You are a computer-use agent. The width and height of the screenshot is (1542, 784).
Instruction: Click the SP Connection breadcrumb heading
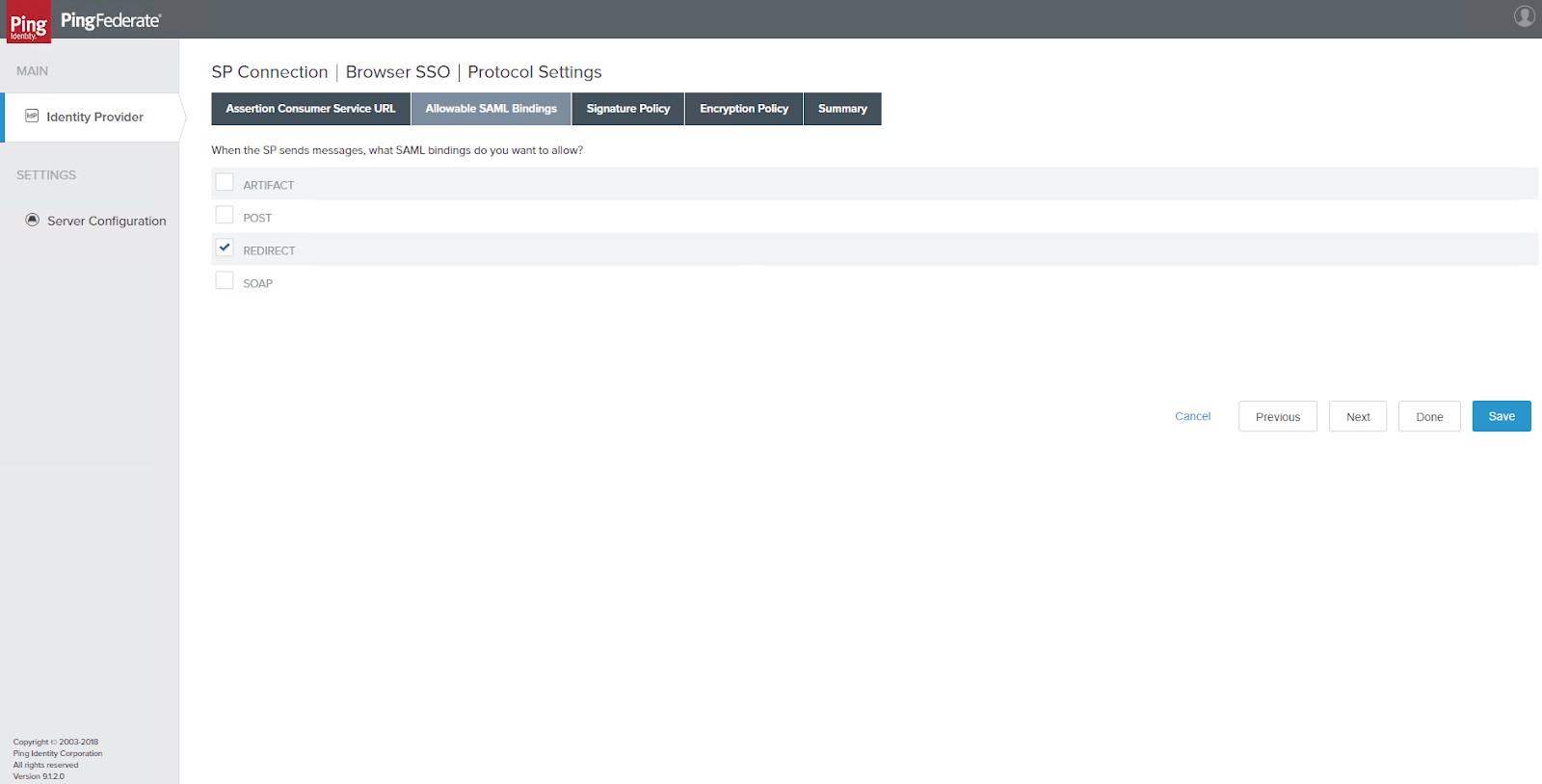270,72
